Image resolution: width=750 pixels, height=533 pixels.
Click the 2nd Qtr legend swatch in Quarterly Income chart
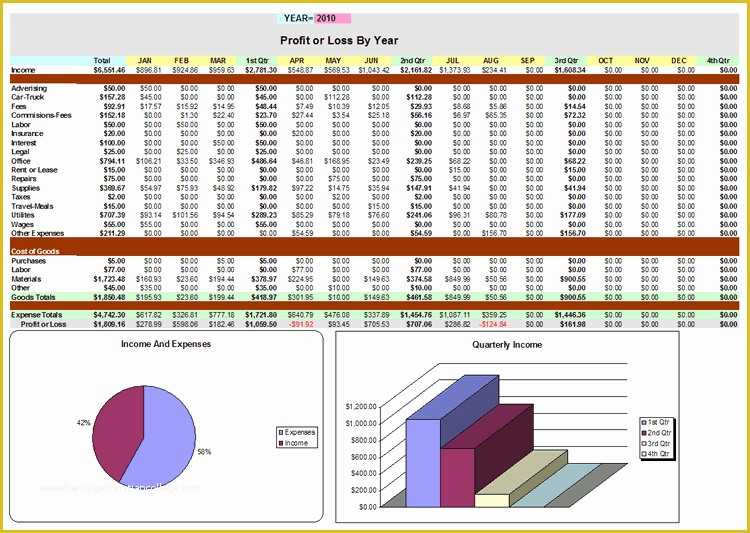point(644,433)
